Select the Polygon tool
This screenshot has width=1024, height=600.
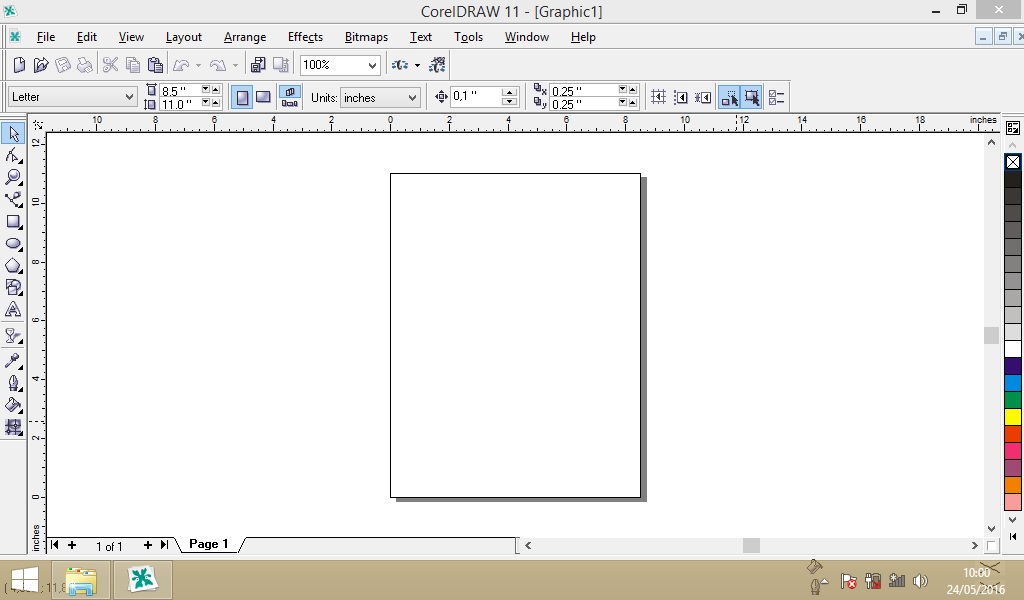13,266
